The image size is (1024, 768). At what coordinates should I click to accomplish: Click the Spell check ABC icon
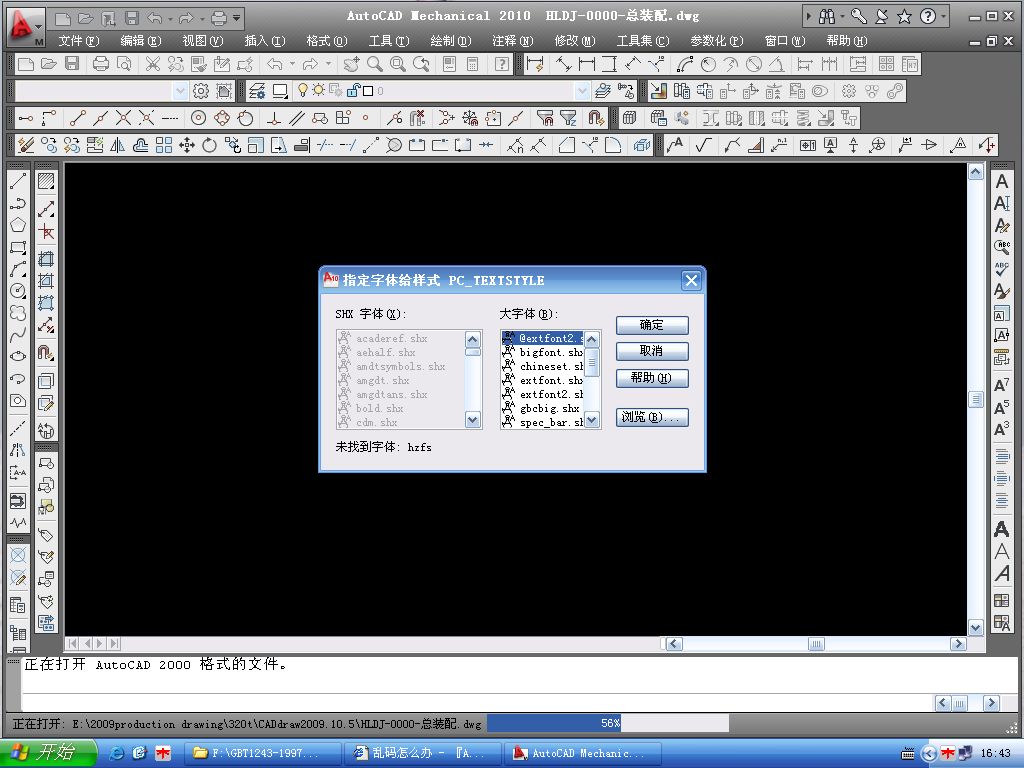pos(1002,269)
